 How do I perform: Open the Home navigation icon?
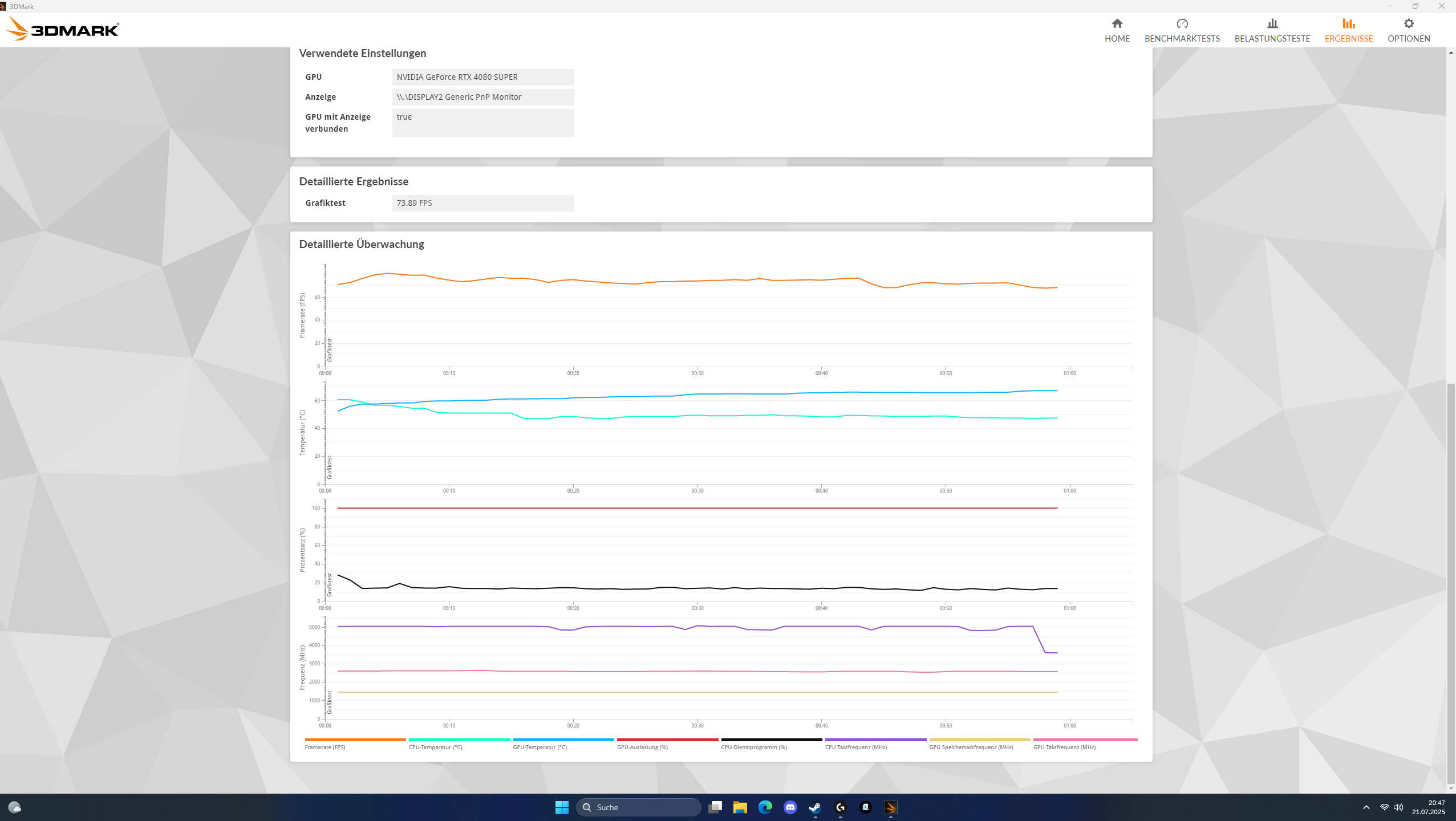click(x=1117, y=30)
